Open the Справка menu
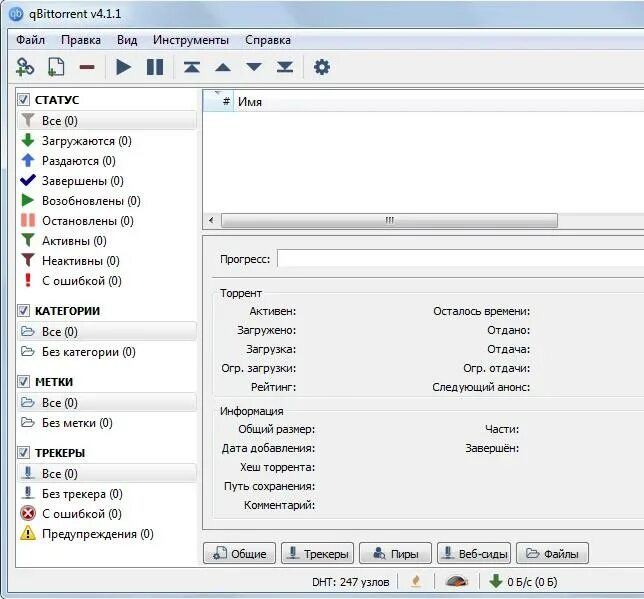Screen dimensions: 644x599 268,40
